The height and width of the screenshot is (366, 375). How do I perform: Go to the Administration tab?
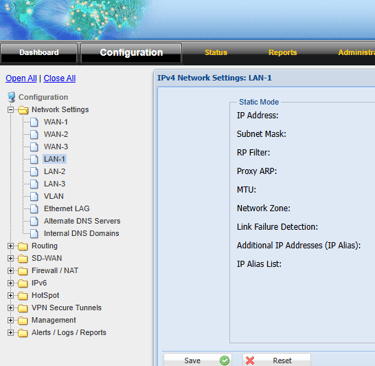tap(356, 52)
